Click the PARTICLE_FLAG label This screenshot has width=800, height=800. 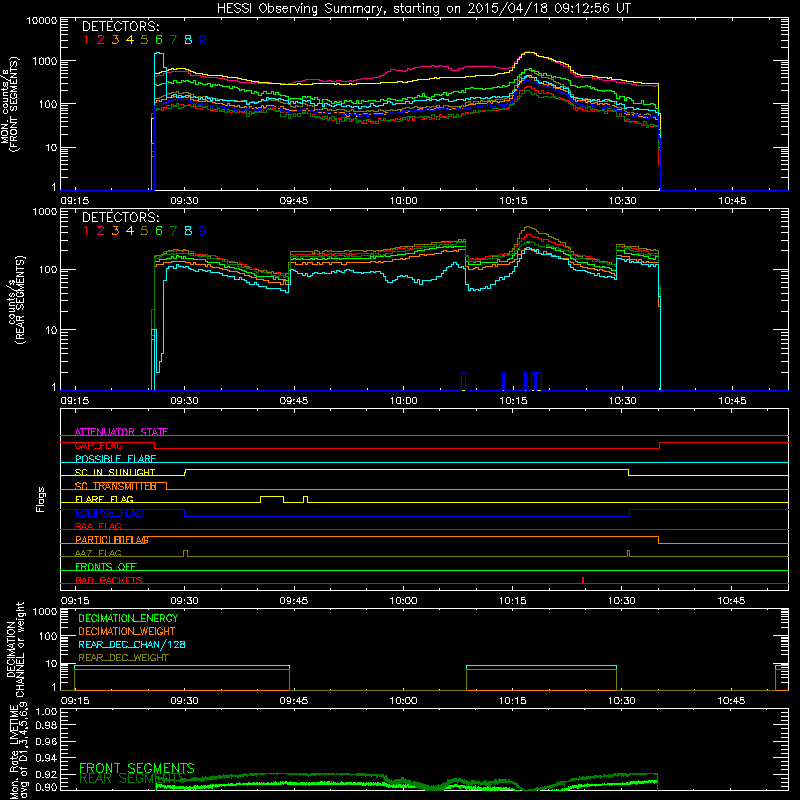pos(112,540)
